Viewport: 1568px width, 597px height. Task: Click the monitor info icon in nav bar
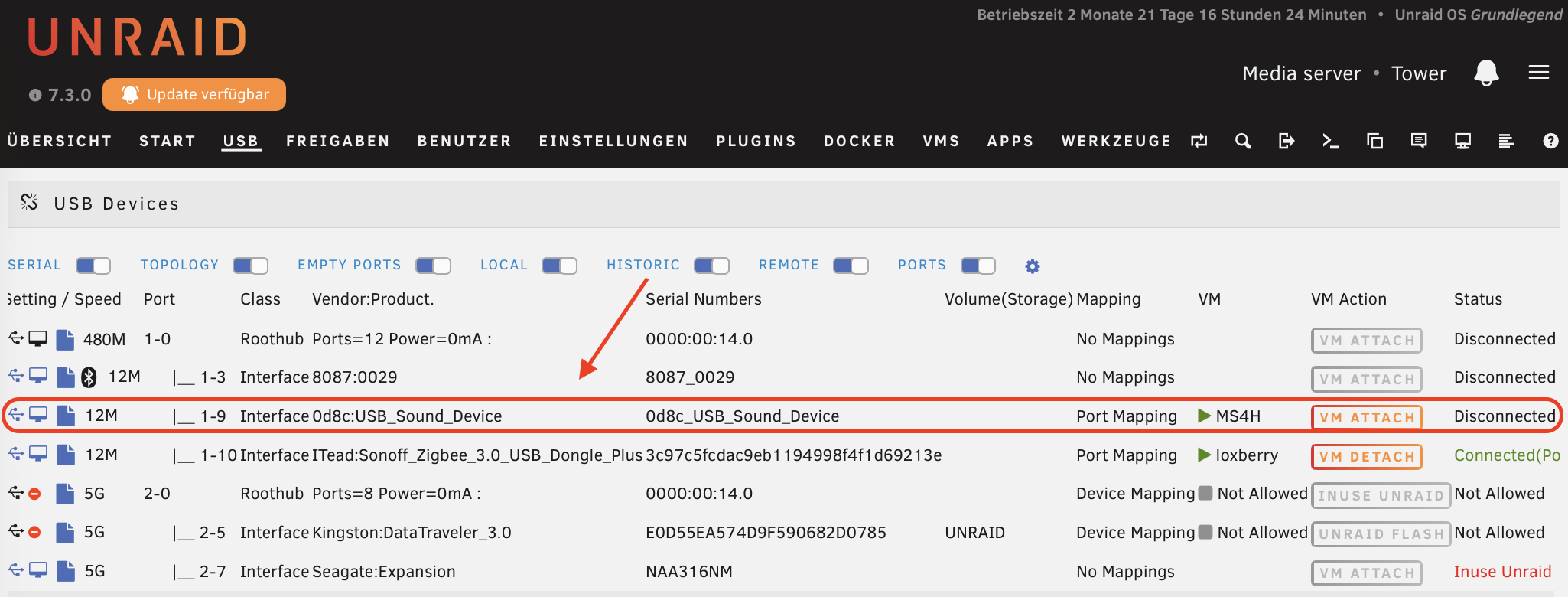pyautogui.click(x=1462, y=141)
